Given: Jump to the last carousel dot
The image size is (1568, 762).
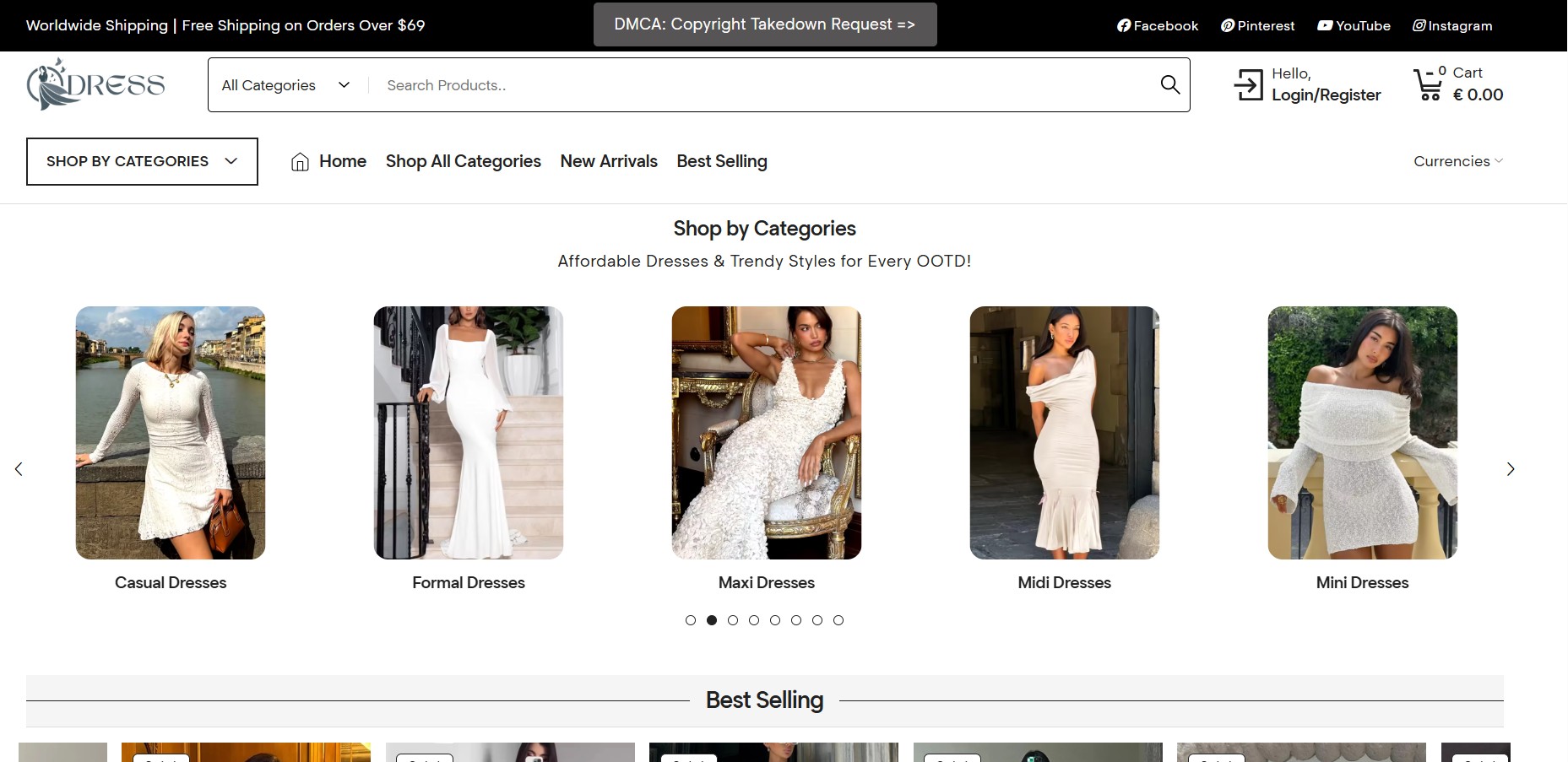Looking at the screenshot, I should coord(838,620).
